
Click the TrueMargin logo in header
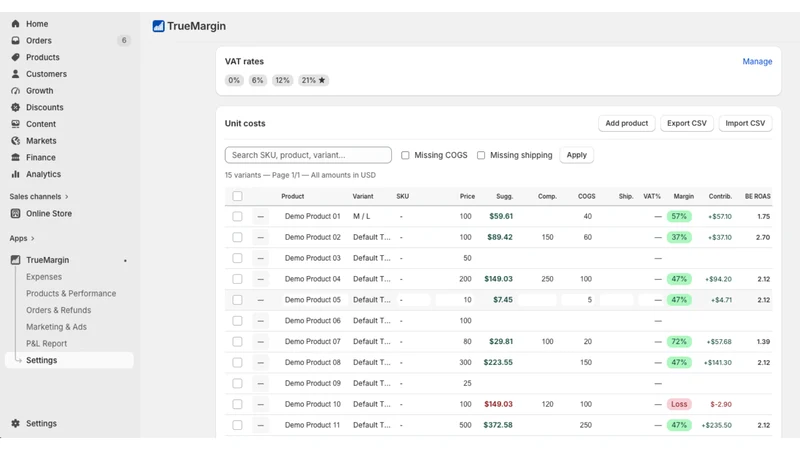point(158,26)
